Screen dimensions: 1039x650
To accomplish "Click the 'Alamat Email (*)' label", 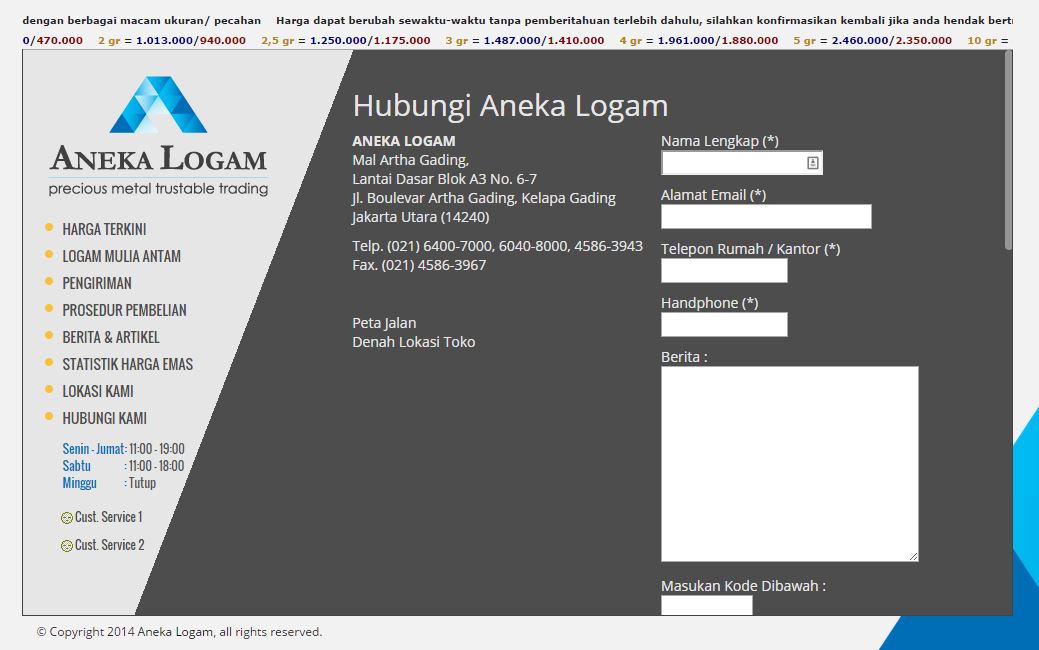I will pos(714,195).
